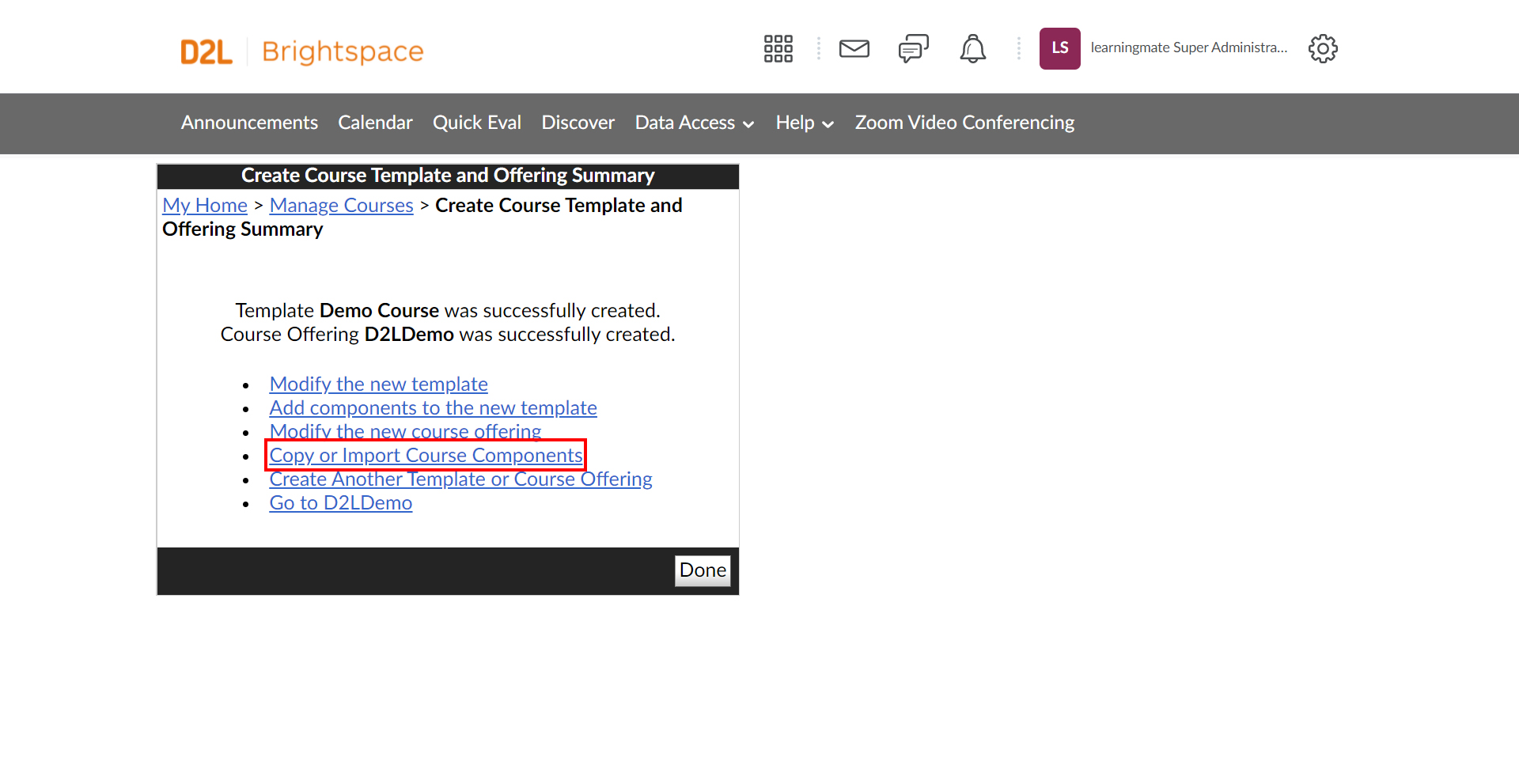Click the 'Demo Course' template name text
This screenshot has height=784, width=1519.
379,311
